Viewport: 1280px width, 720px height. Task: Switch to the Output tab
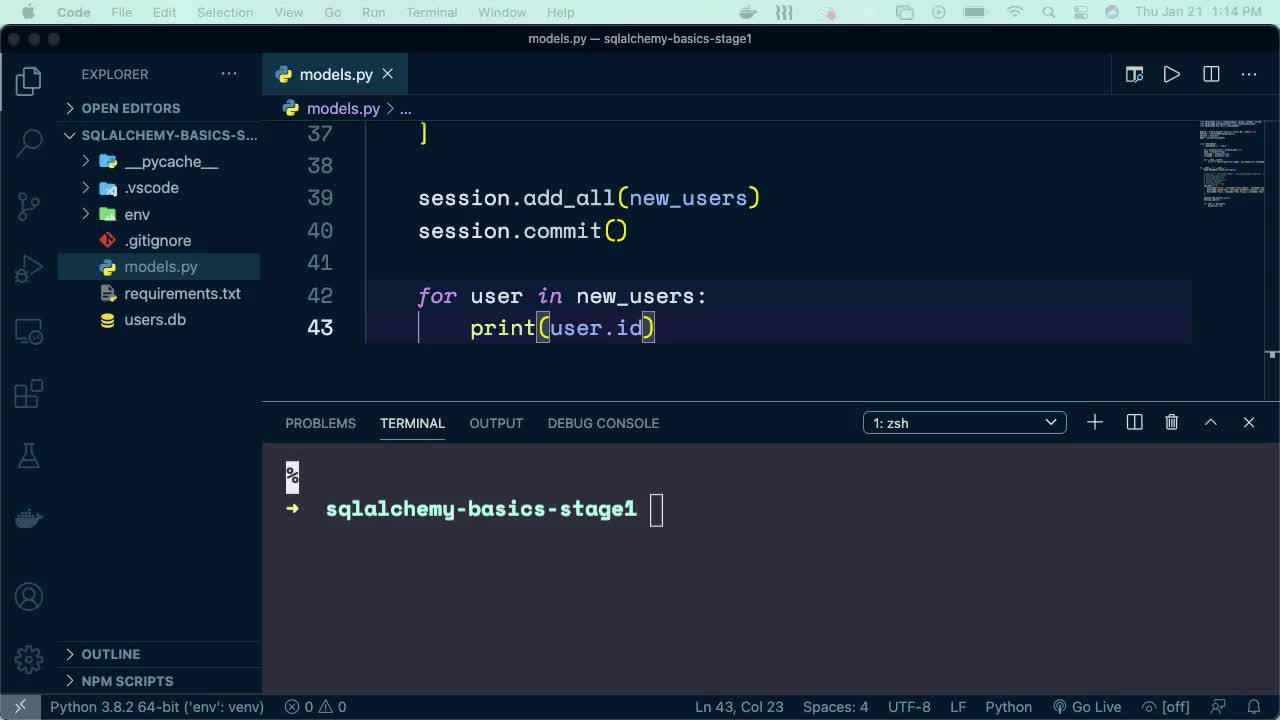(496, 423)
